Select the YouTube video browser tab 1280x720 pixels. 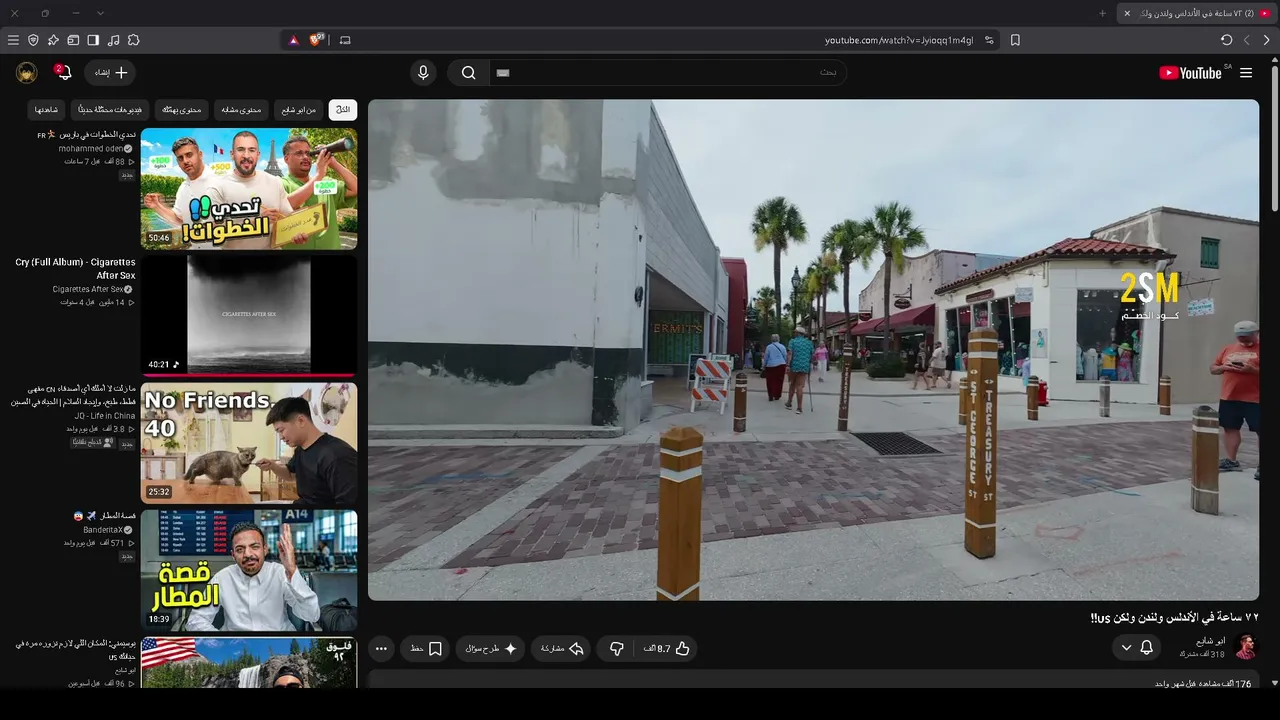[x=1197, y=13]
